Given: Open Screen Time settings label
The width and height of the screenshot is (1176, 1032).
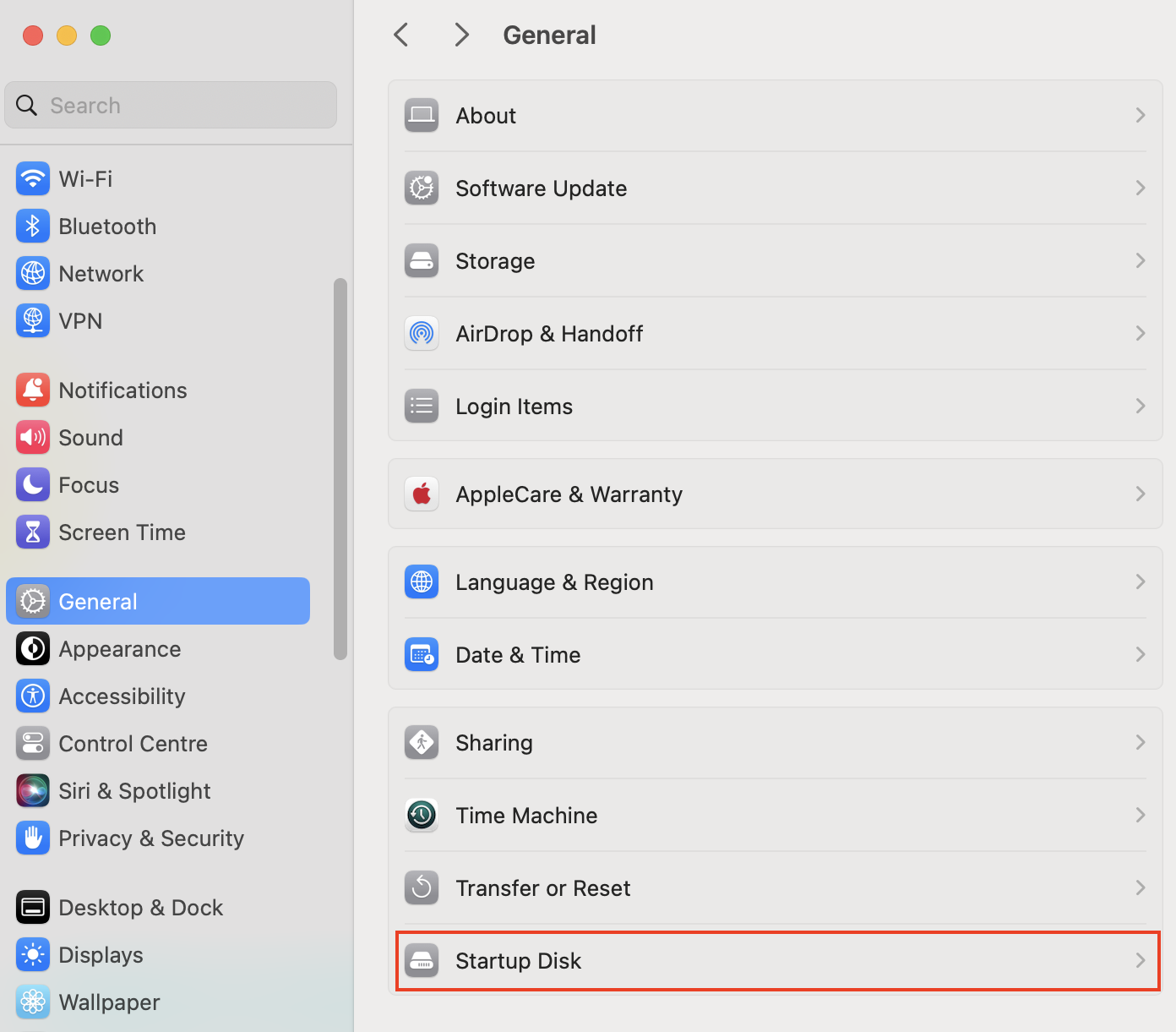Looking at the screenshot, I should click(122, 532).
